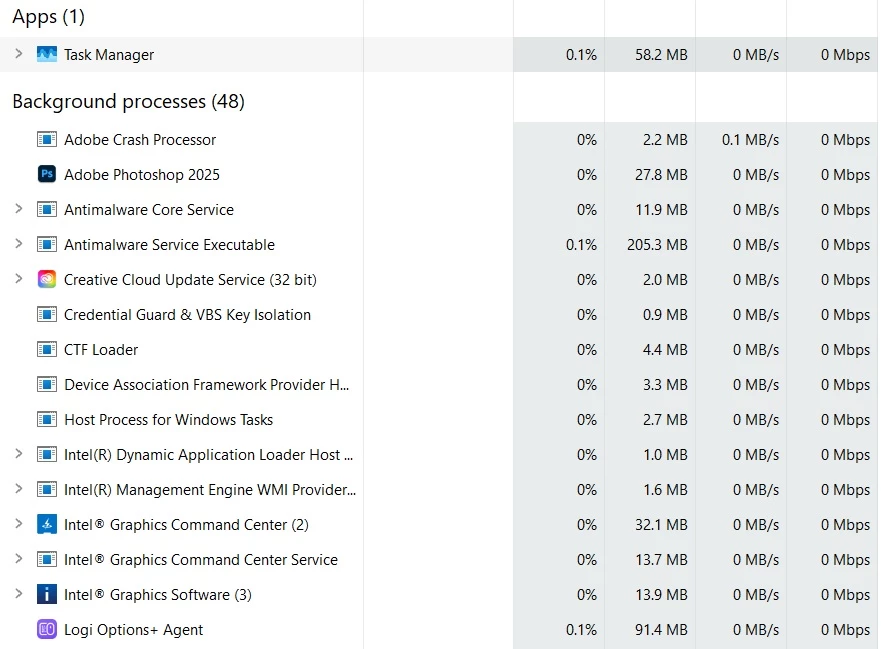Viewport: 884px width, 649px height.
Task: Click the Host Process for Windows Tasks icon
Action: point(47,419)
